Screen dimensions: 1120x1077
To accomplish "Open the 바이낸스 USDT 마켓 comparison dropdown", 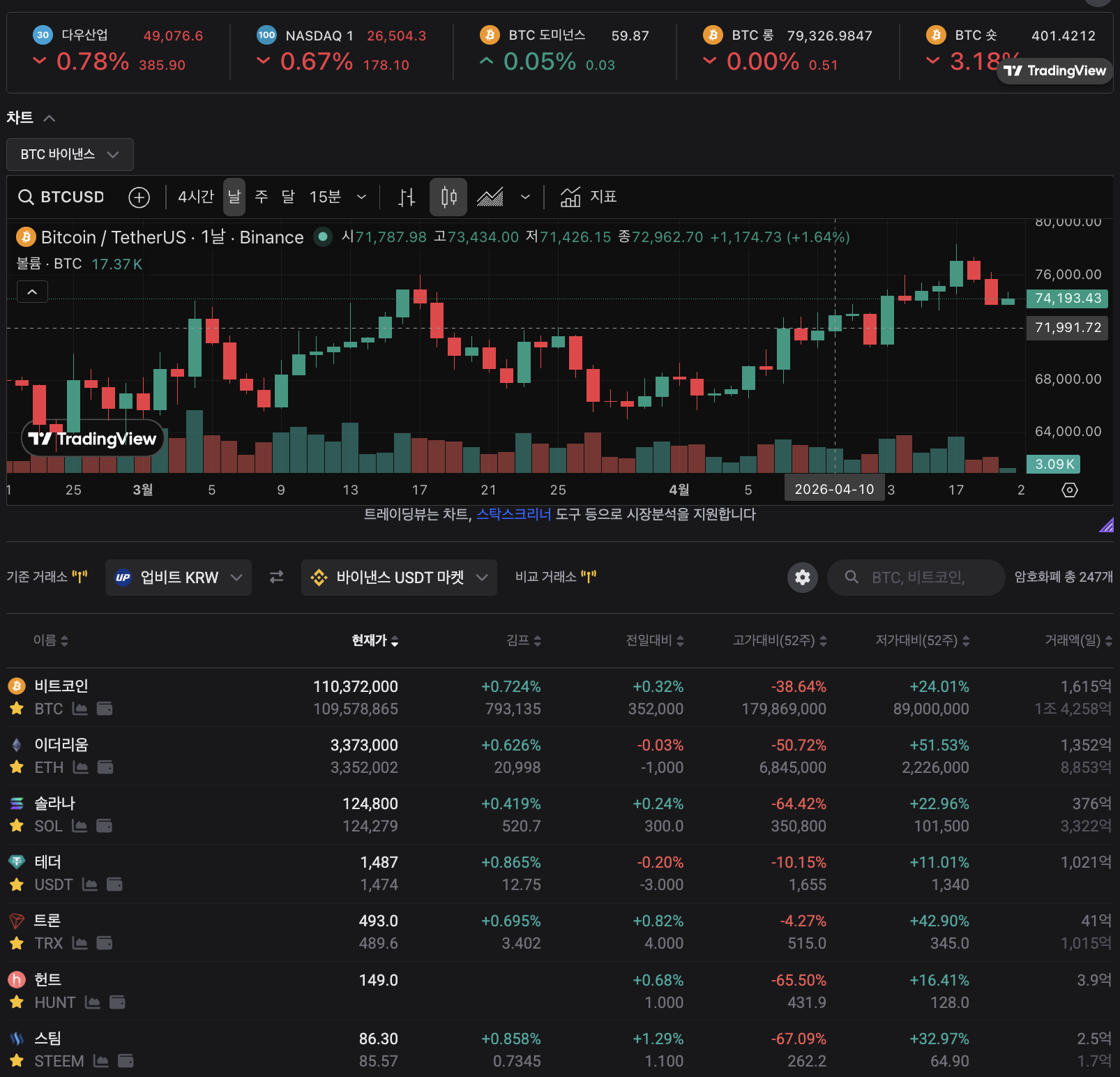I will (399, 578).
